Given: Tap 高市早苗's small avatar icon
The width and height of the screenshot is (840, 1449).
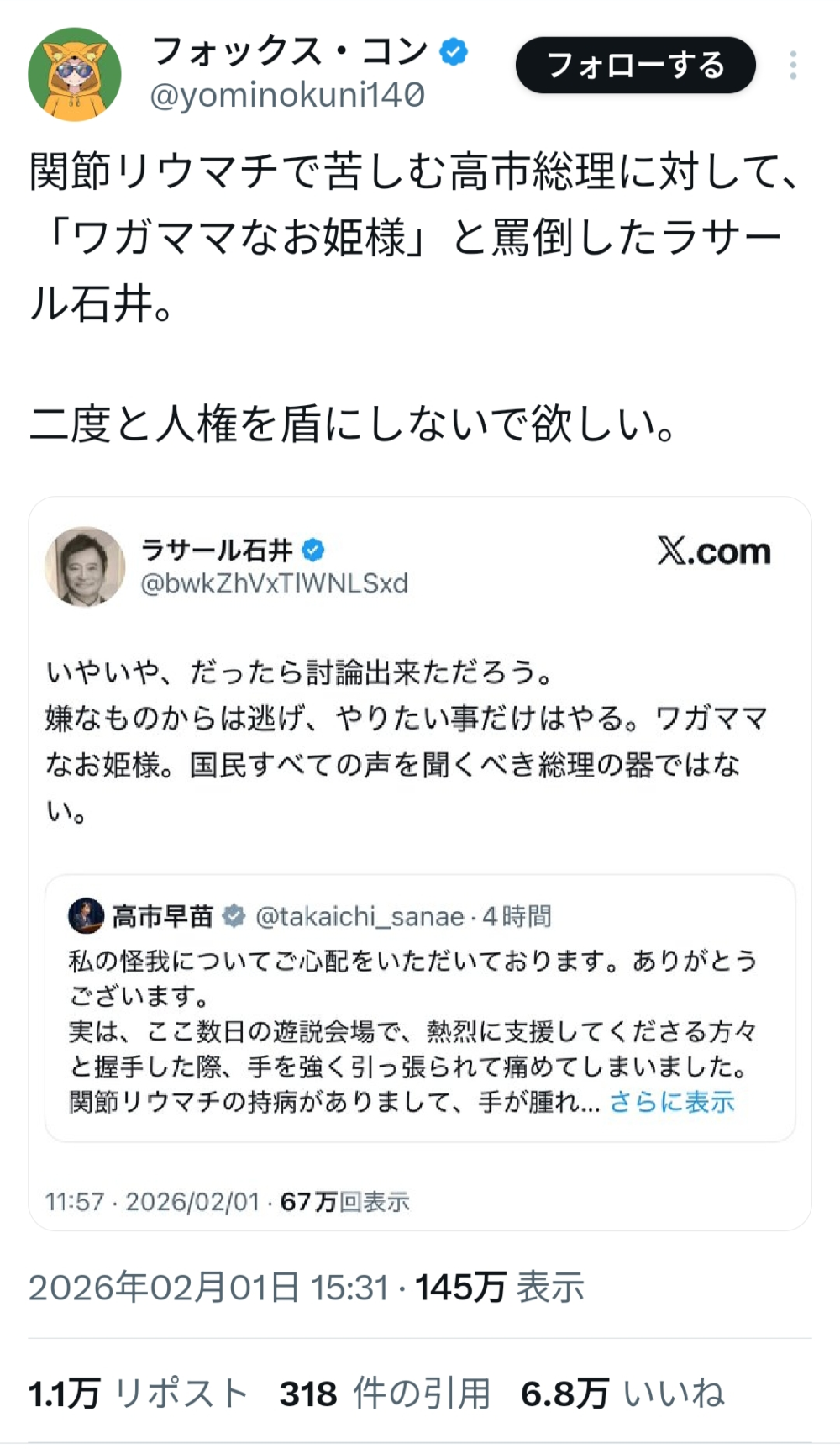Looking at the screenshot, I should [86, 915].
